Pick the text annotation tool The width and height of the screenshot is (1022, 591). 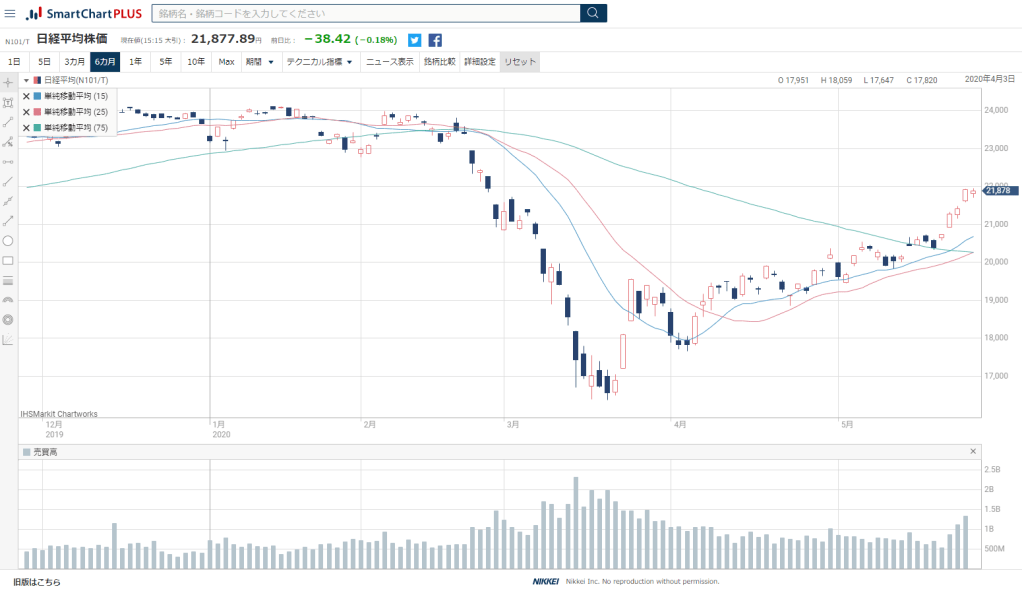(x=8, y=102)
